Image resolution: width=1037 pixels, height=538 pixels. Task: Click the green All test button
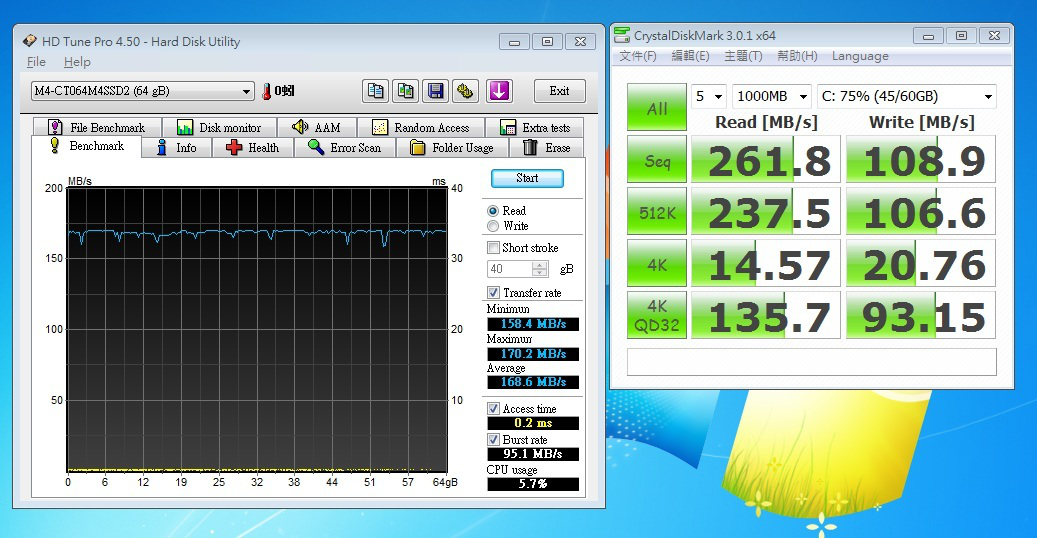pyautogui.click(x=657, y=108)
